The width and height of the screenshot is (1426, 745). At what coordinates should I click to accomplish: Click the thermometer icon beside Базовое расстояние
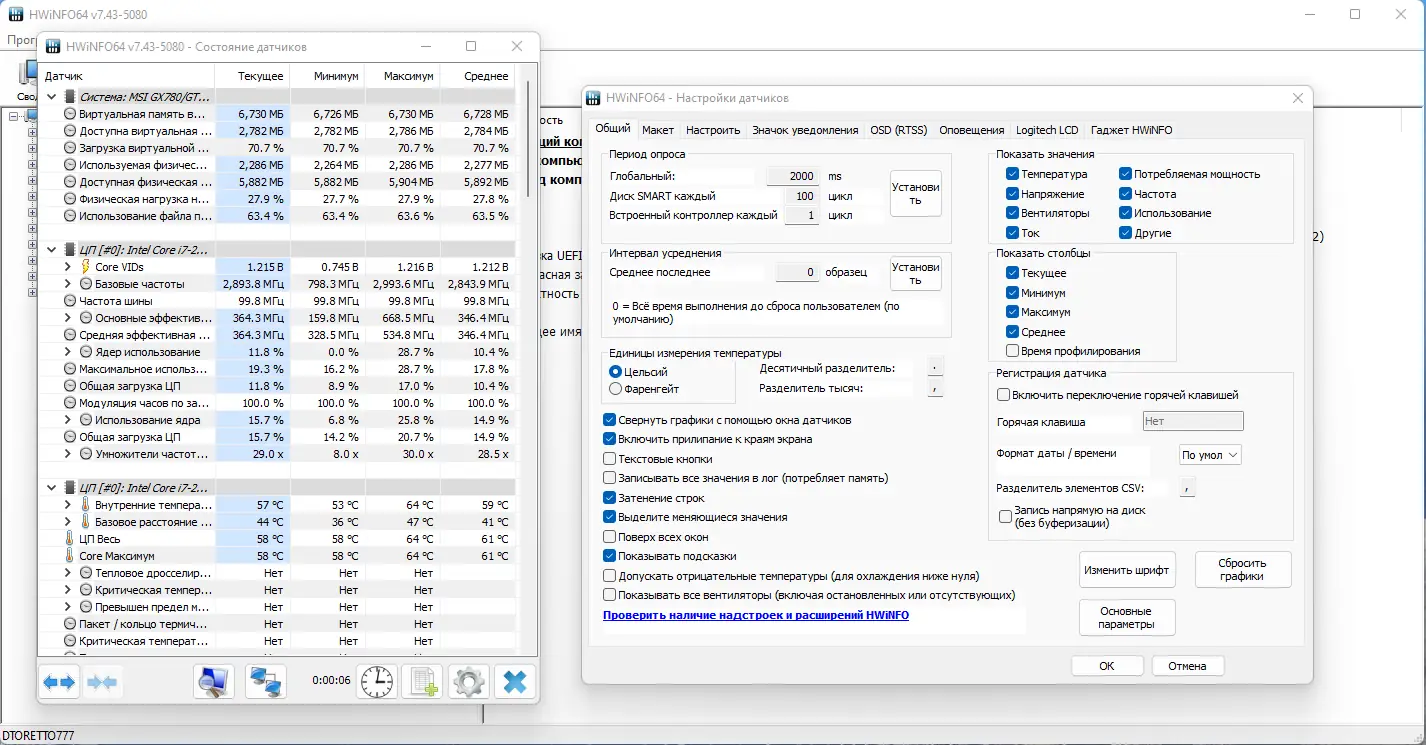pyautogui.click(x=86, y=522)
